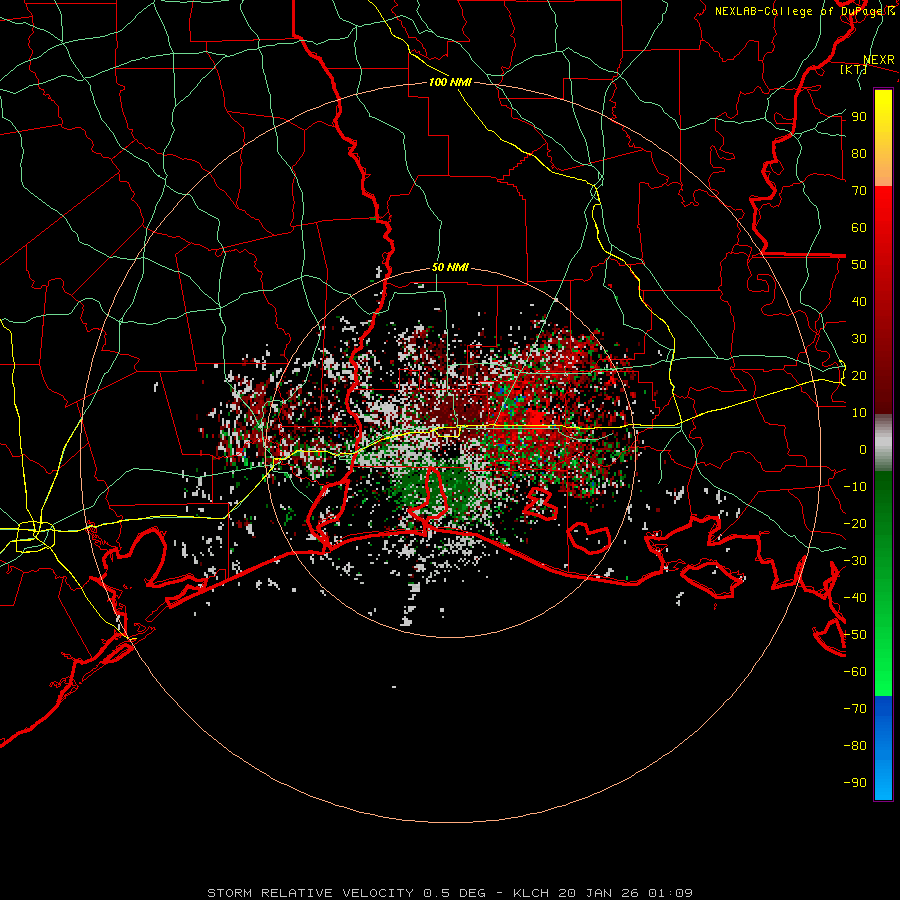Screen dimensions: 900x900
Task: Click 'STORM RELATIVE VELOCITY' in the caption
Action: point(310,893)
